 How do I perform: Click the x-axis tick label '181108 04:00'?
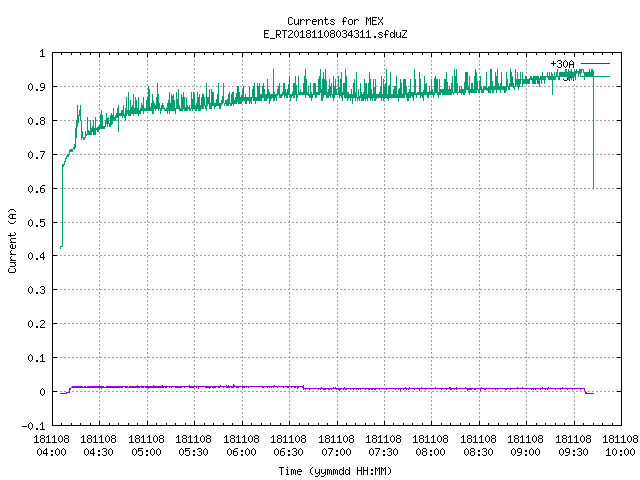pos(51,446)
